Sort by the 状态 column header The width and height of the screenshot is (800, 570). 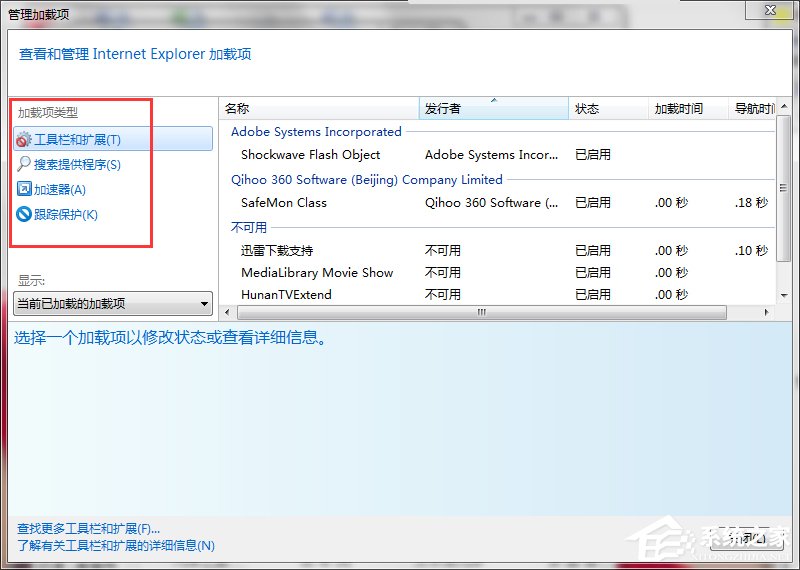(608, 108)
